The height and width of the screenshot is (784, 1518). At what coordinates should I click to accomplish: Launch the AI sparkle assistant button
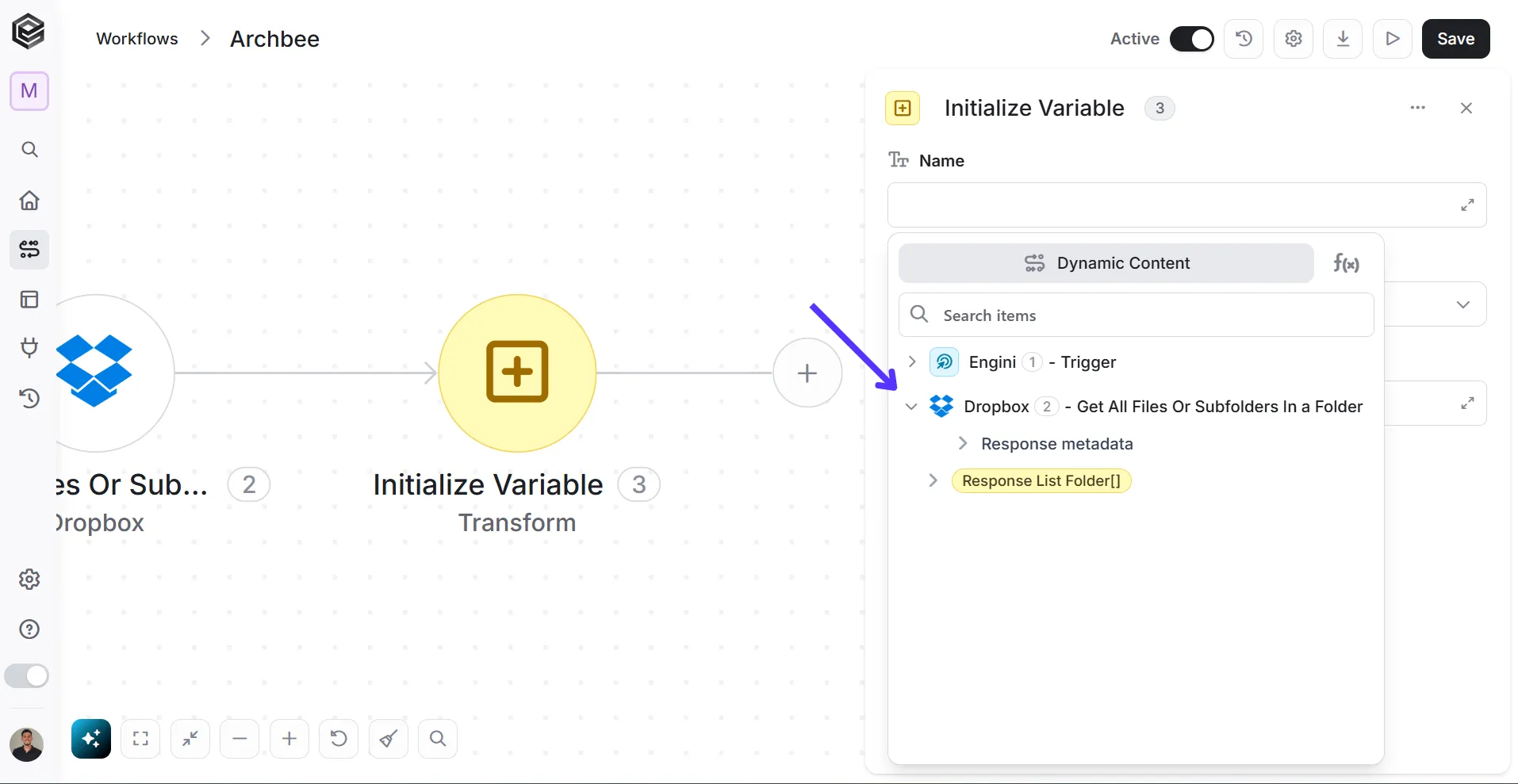91,739
